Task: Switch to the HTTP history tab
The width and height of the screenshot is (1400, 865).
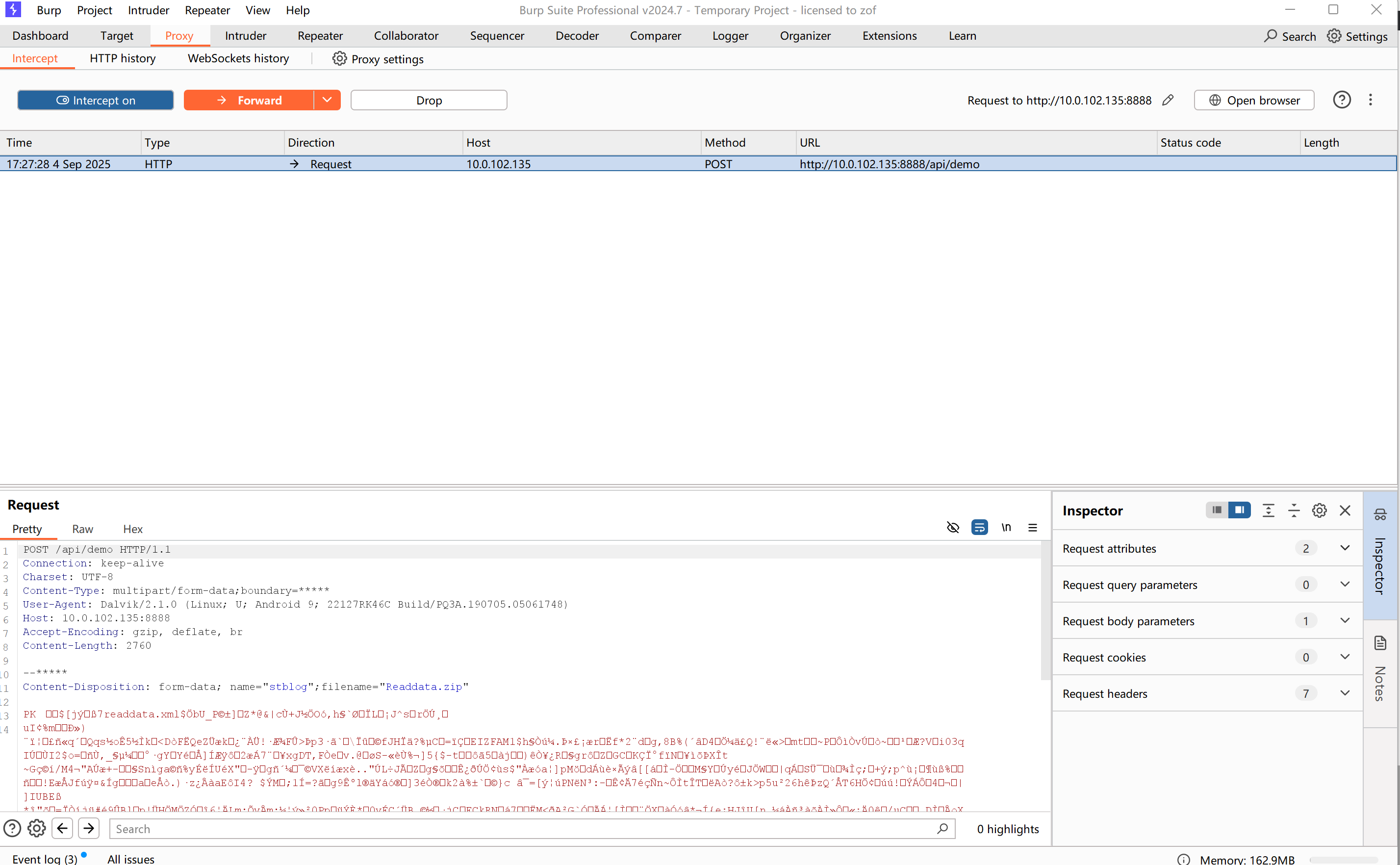Action: [123, 58]
